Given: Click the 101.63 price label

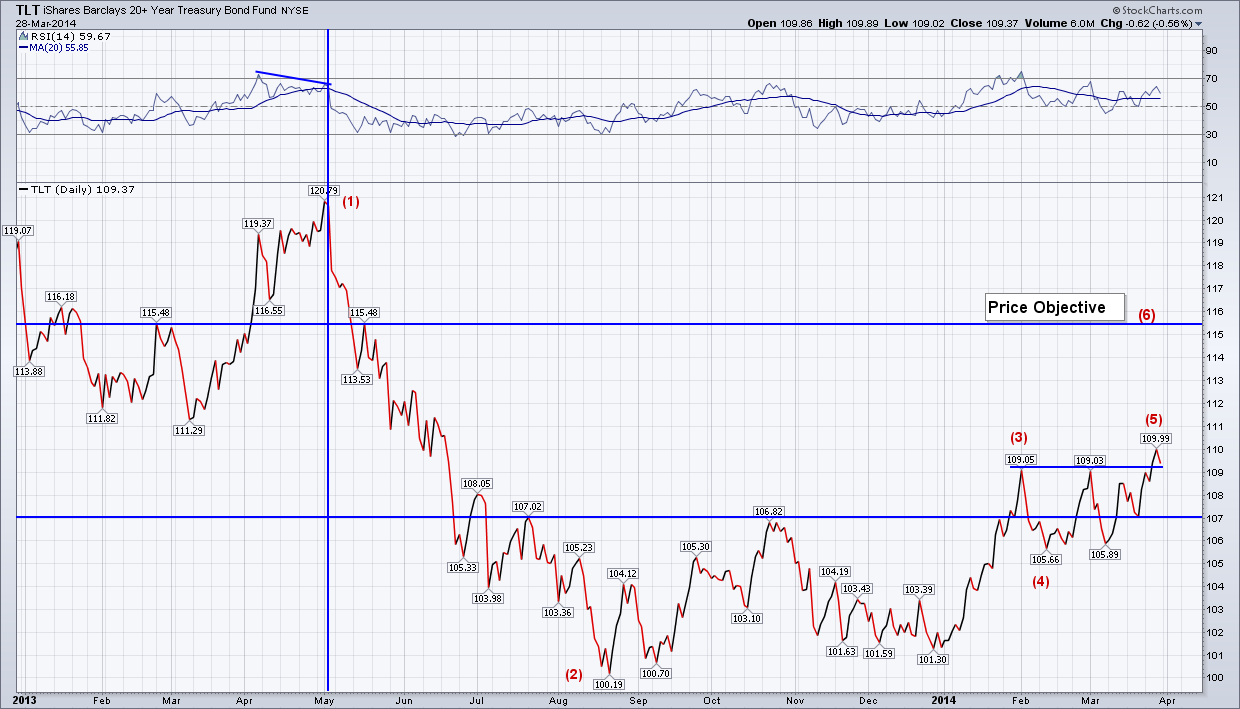Looking at the screenshot, I should [x=842, y=651].
